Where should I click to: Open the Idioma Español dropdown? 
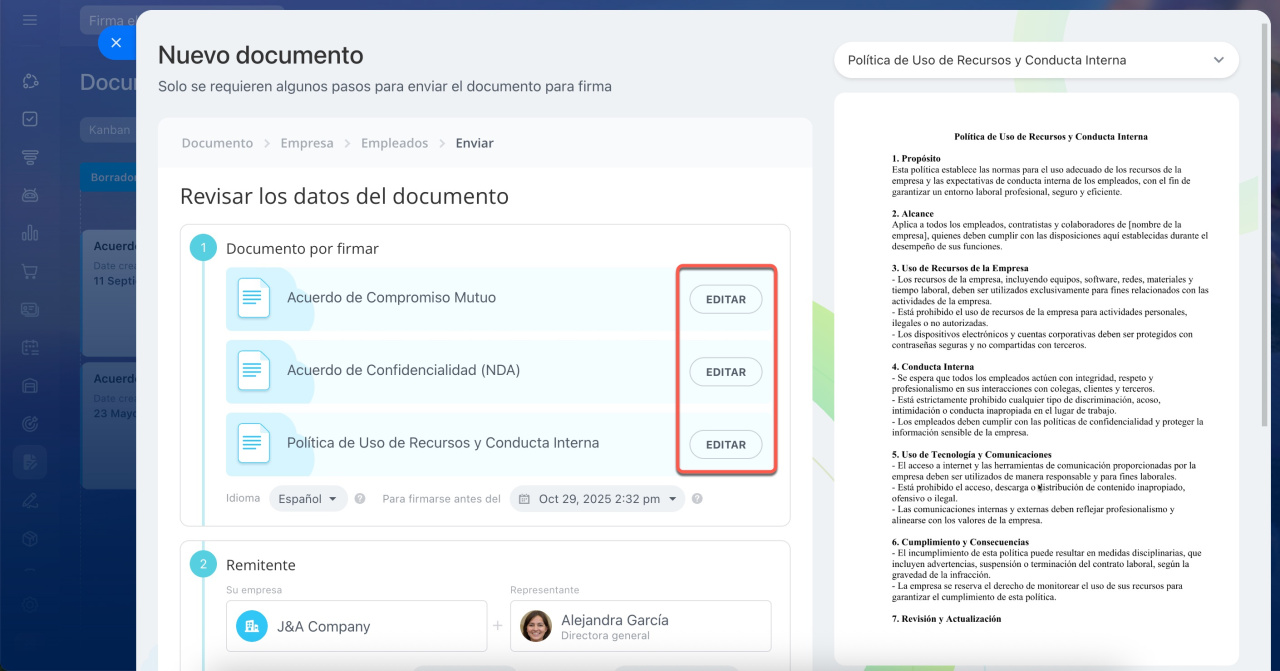(x=308, y=498)
